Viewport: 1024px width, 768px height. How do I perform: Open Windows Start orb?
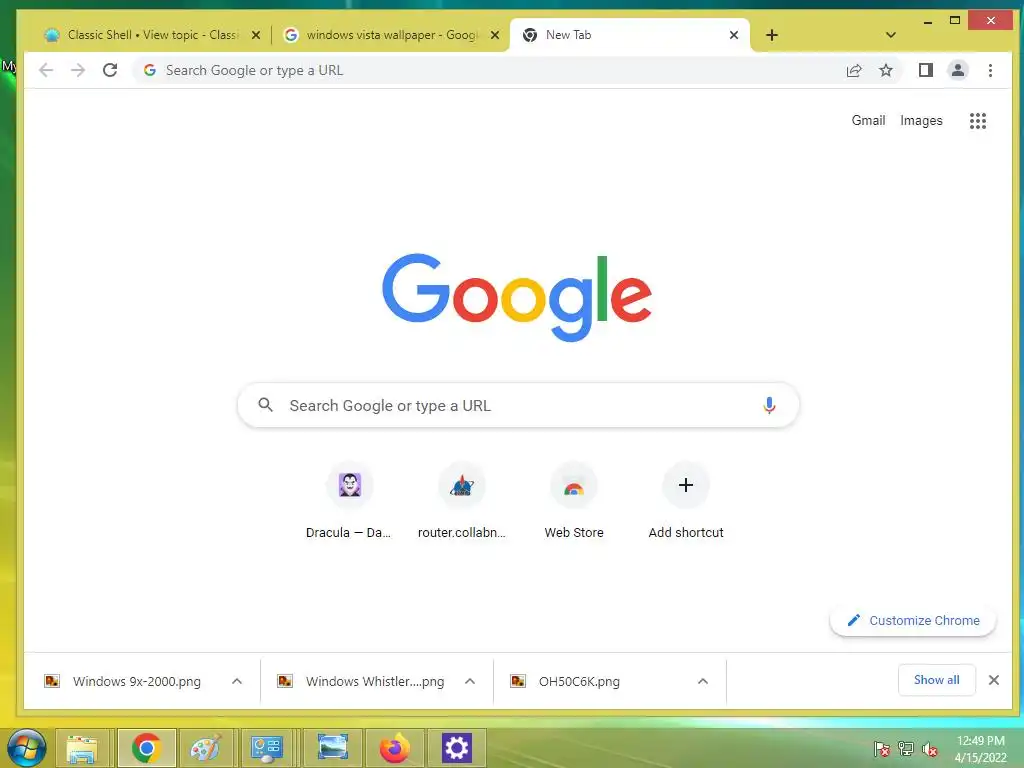(27, 748)
